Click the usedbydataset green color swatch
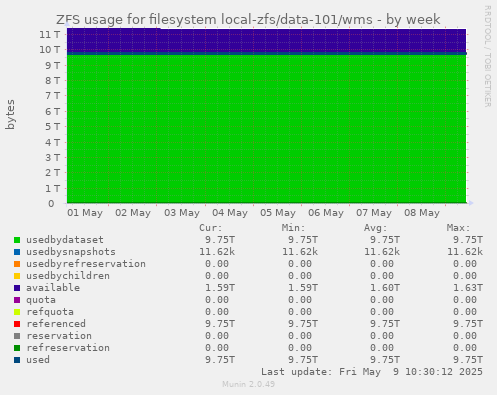The height and width of the screenshot is (395, 497). (x=17, y=240)
